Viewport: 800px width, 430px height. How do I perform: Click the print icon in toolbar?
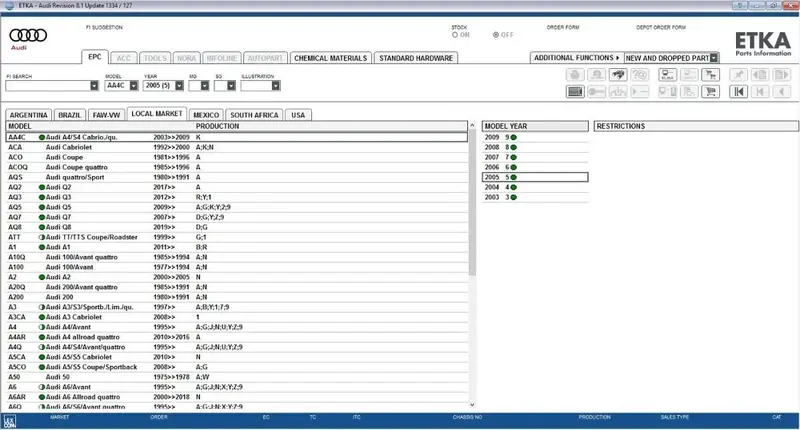point(575,75)
